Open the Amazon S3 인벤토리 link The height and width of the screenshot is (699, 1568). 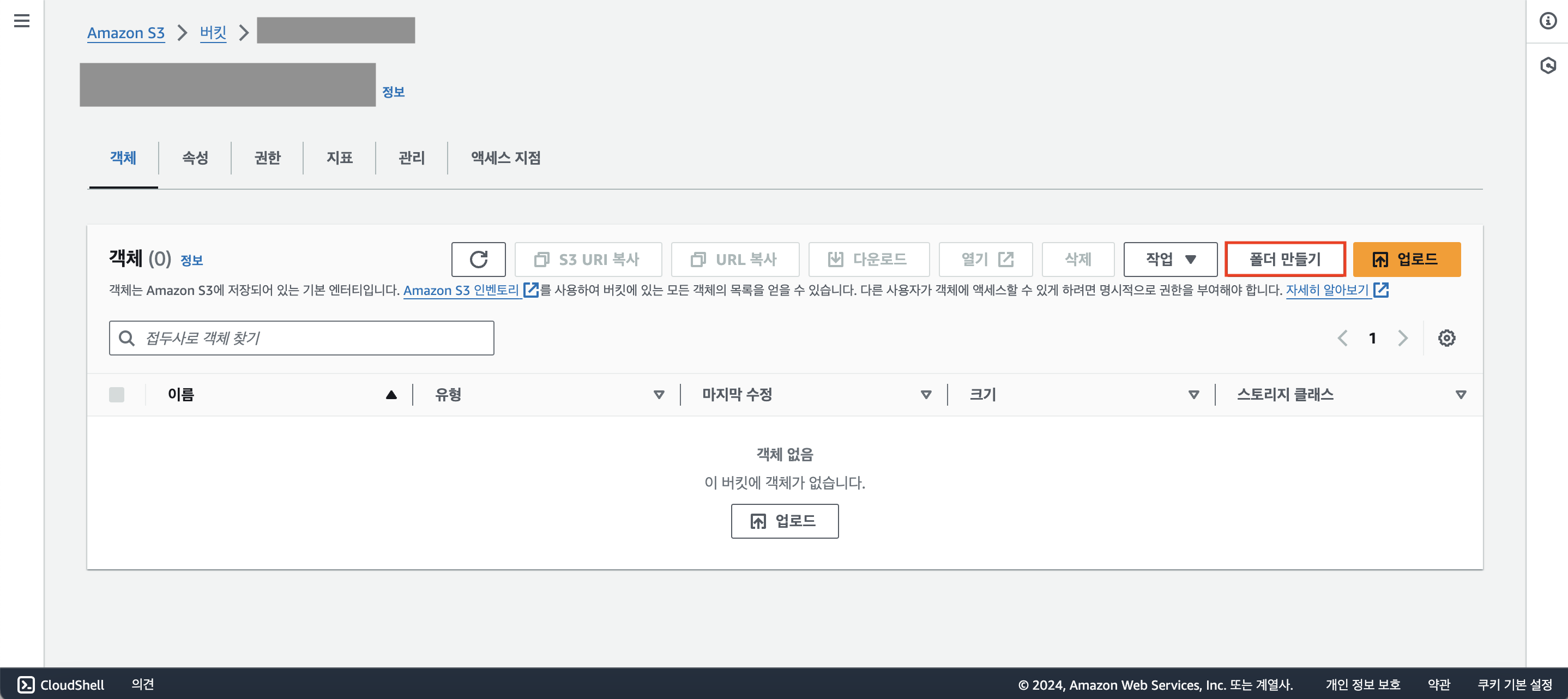pyautogui.click(x=461, y=291)
